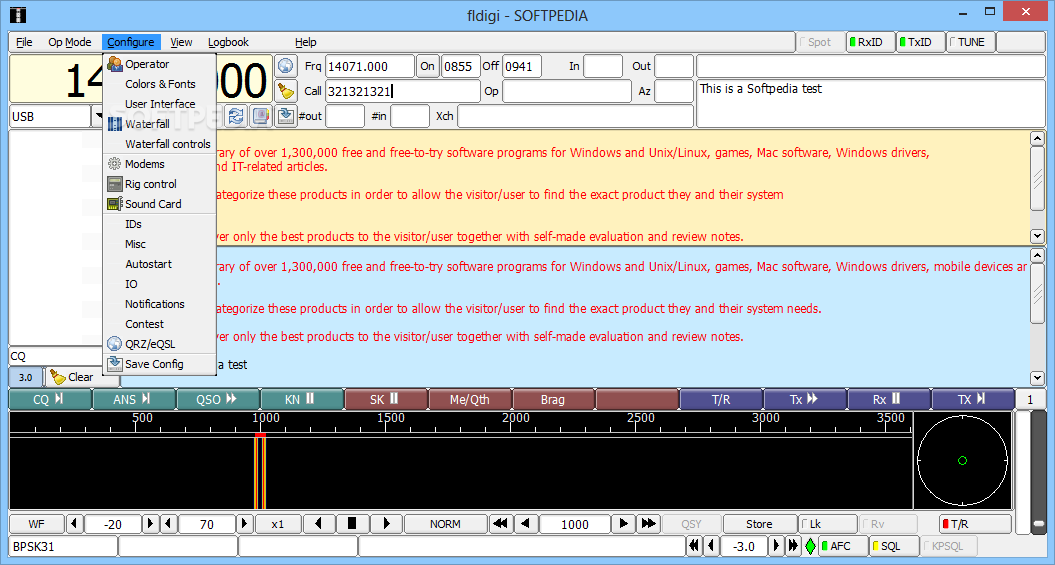Screen dimensions: 1055x565
Task: Click the KN macro button
Action: pyautogui.click(x=302, y=400)
